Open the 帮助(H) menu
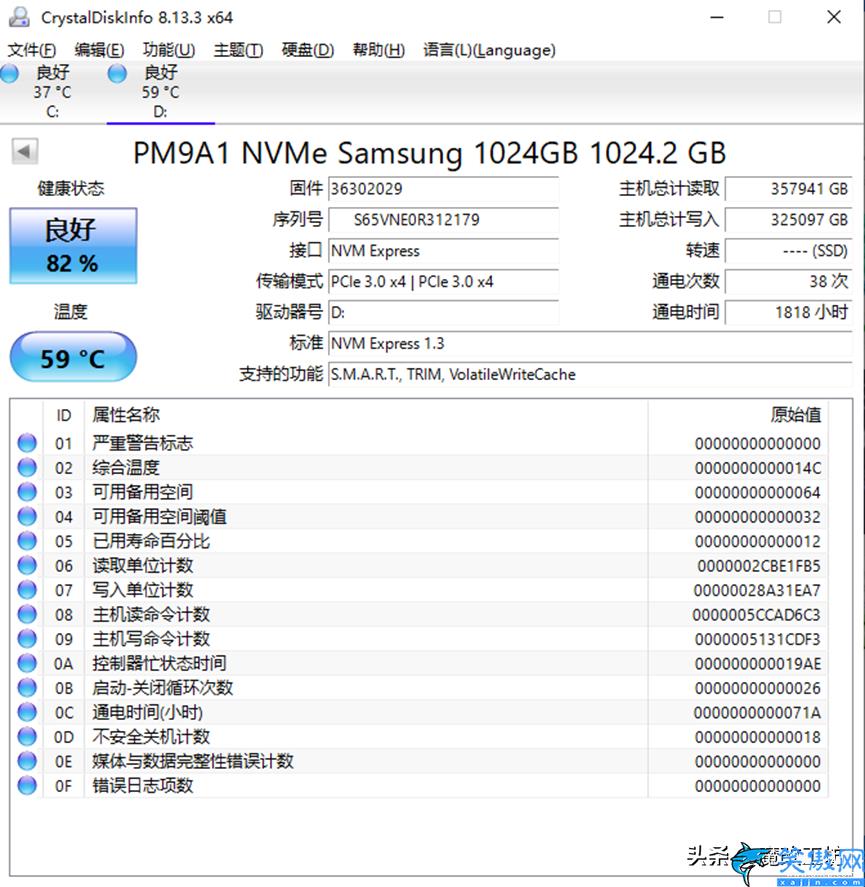This screenshot has height=887, width=865. coord(378,50)
